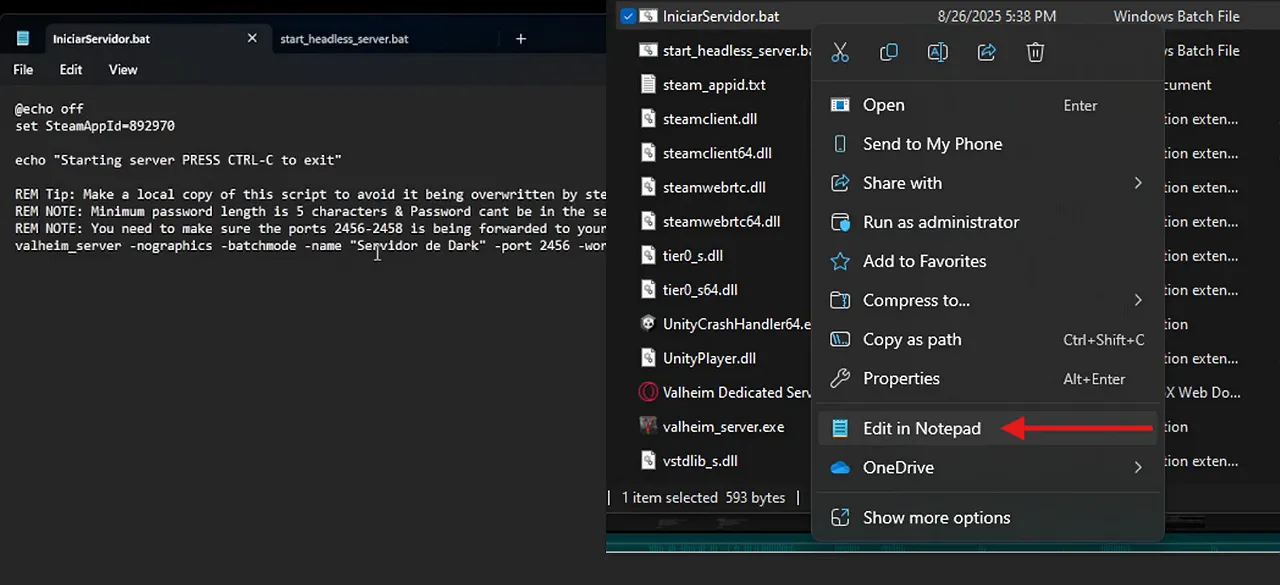The height and width of the screenshot is (585, 1280).
Task: Click the Copy icon in context menu
Action: 889,52
